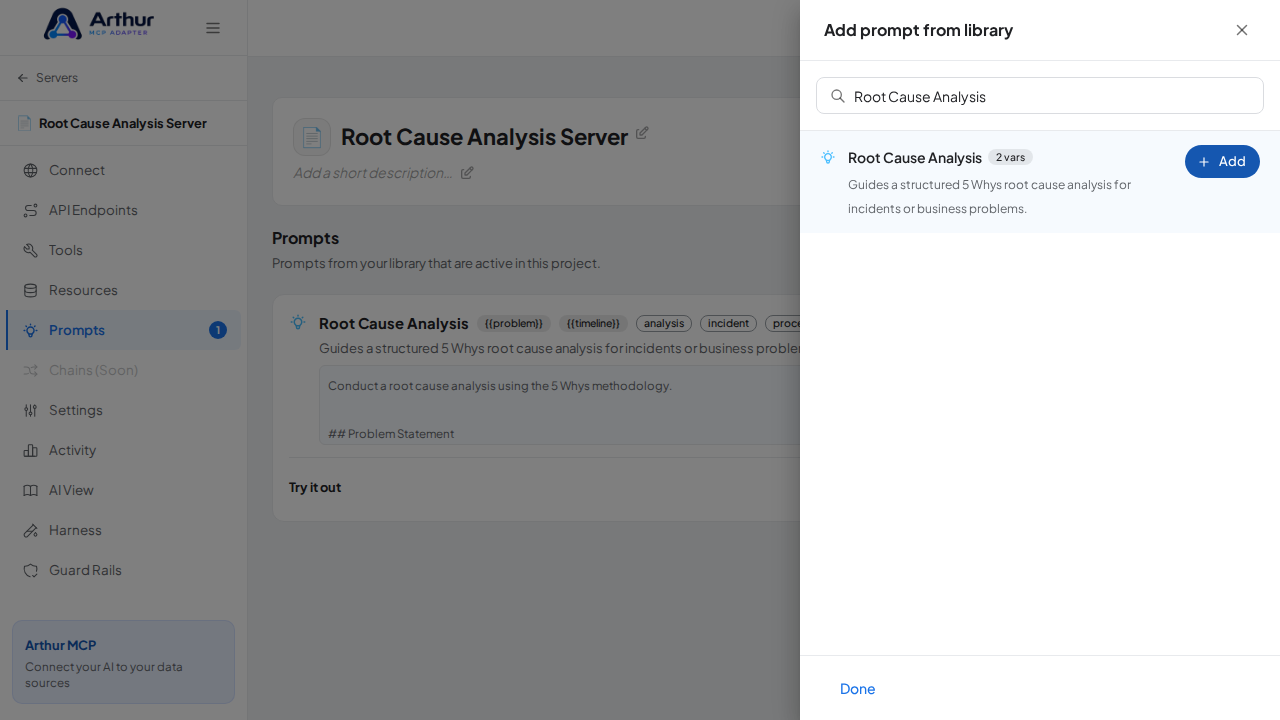Click the magnifier search icon
Viewport: 1280px width, 720px height.
pos(838,96)
